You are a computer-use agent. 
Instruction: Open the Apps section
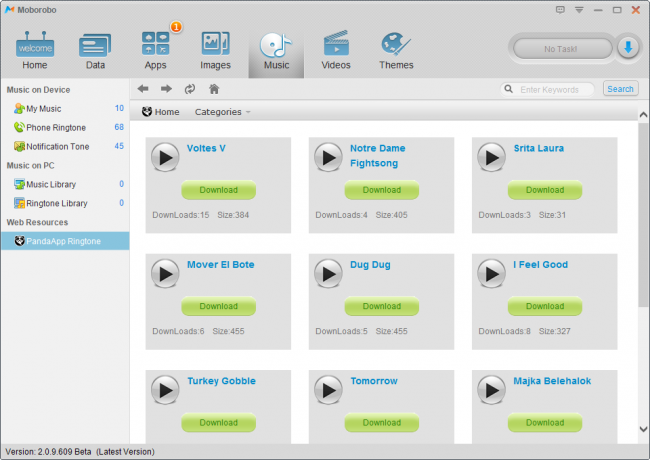[x=155, y=51]
